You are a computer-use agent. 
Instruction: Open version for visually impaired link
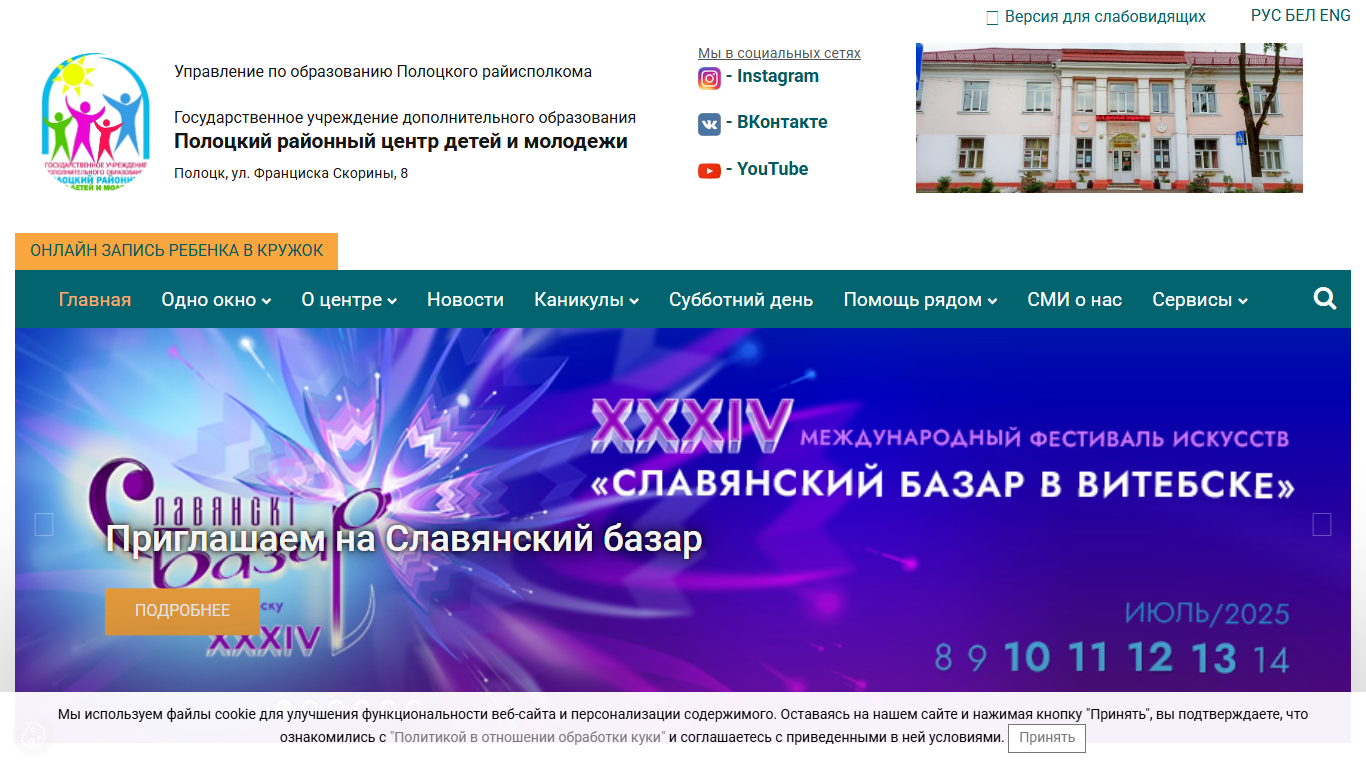click(x=1105, y=17)
